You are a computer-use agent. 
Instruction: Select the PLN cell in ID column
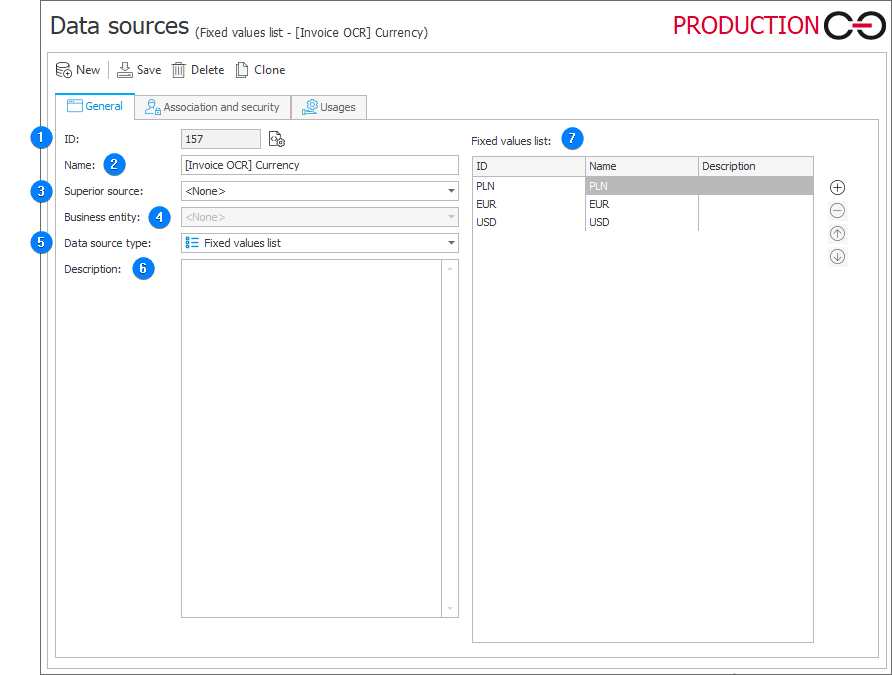(528, 186)
